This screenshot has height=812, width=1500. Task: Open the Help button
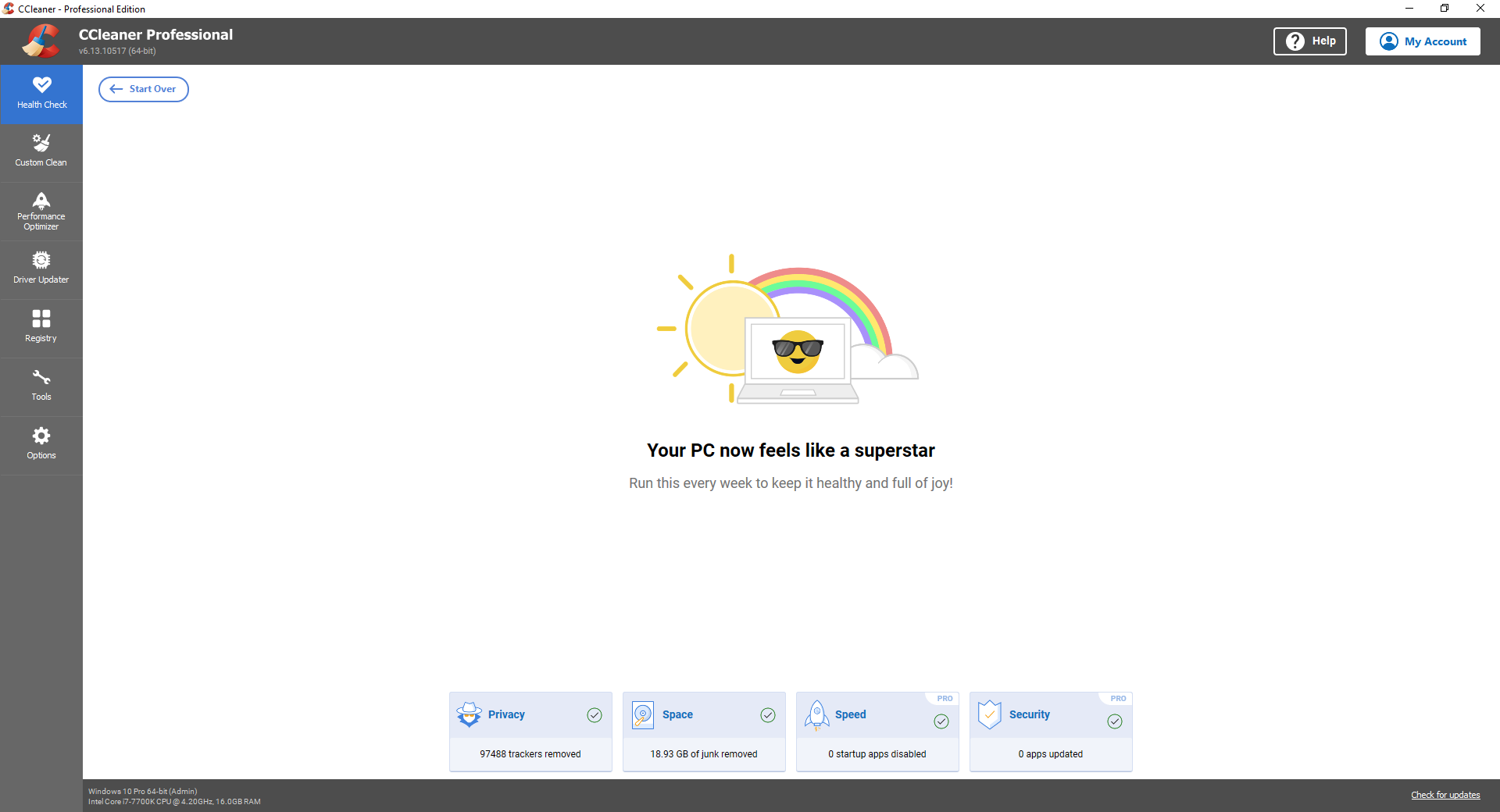(x=1310, y=41)
